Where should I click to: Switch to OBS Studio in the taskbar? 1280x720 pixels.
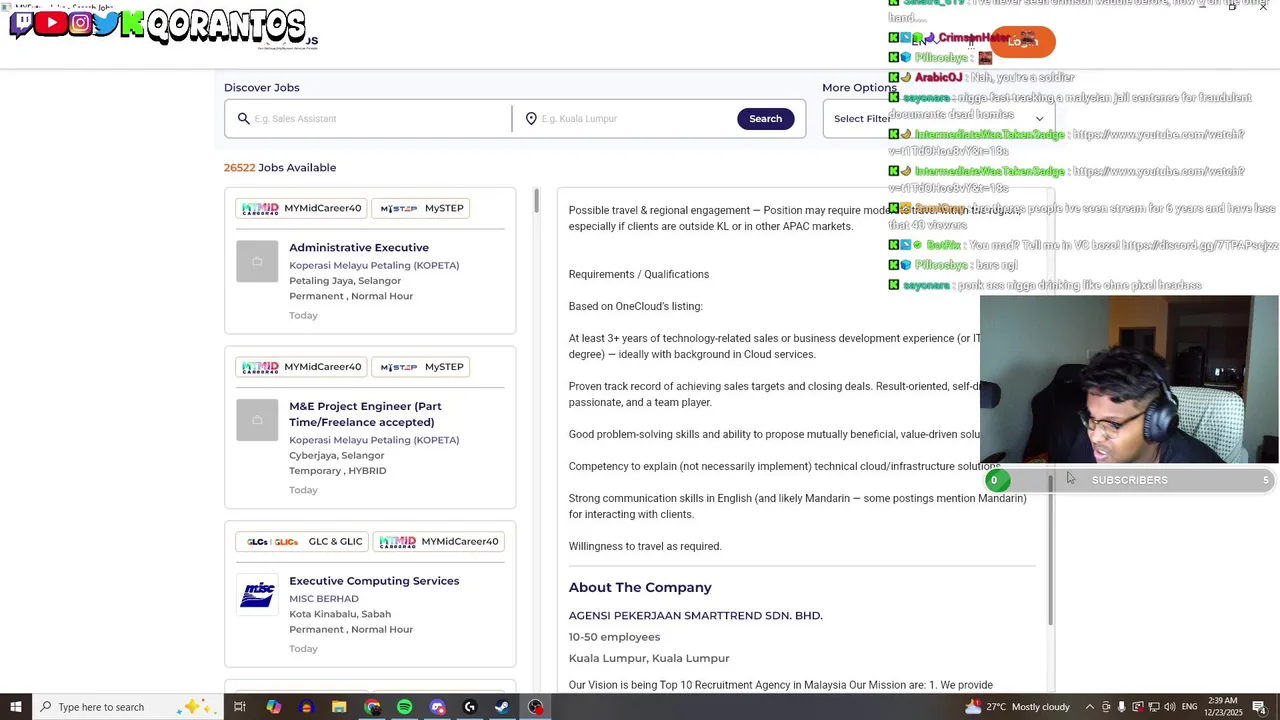536,707
